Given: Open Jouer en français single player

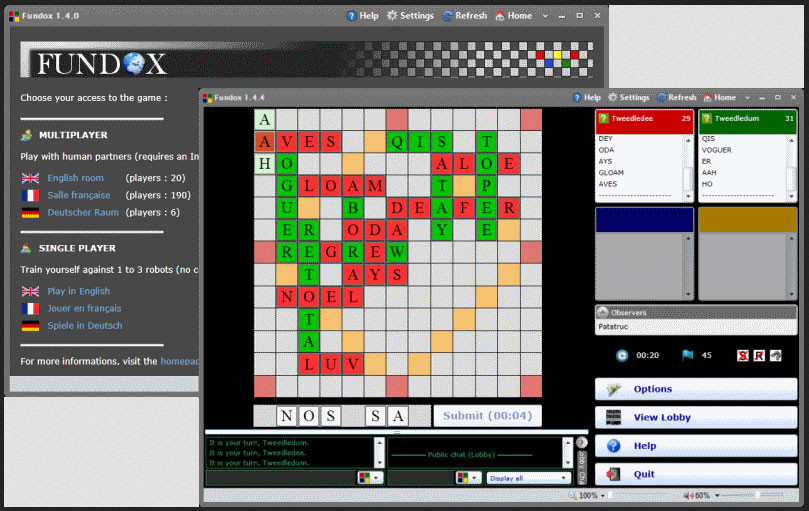Looking at the screenshot, I should [x=84, y=308].
